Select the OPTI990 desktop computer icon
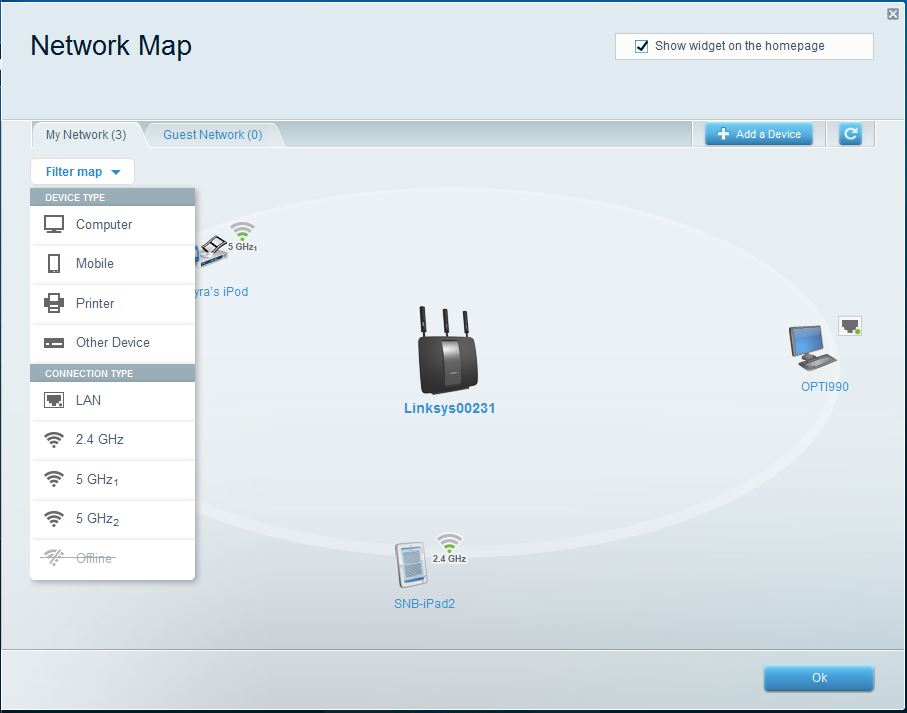Image resolution: width=907 pixels, height=713 pixels. tap(812, 348)
